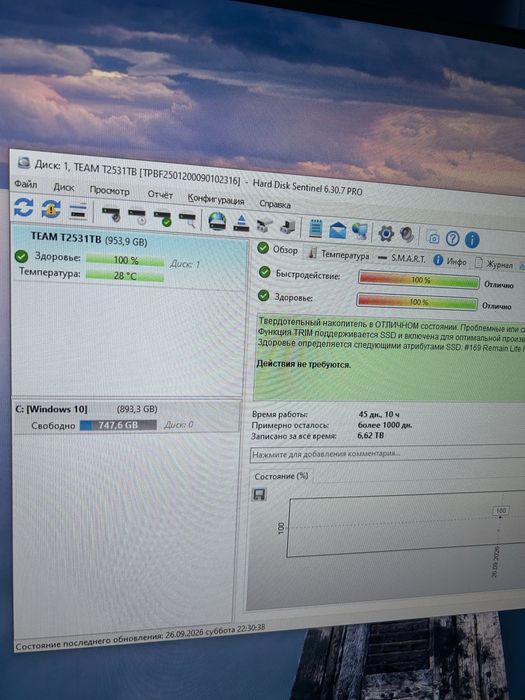
Task: Select C: [Windows 10] partition entry
Action: 126,417
